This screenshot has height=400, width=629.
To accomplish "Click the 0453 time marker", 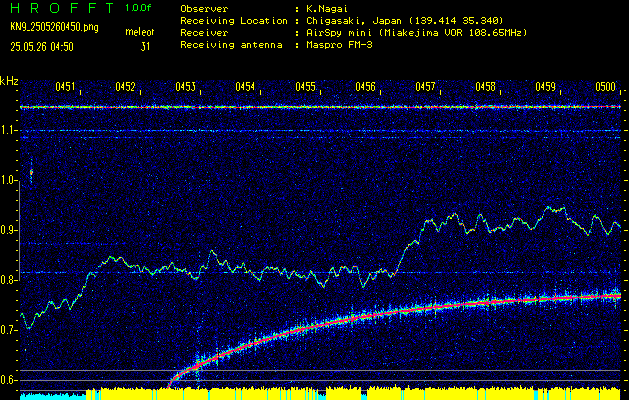I will point(185,86).
